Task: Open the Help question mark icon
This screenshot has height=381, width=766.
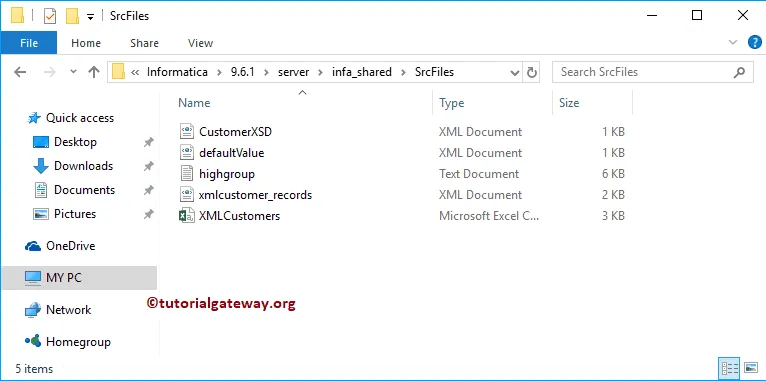Action: [x=755, y=42]
